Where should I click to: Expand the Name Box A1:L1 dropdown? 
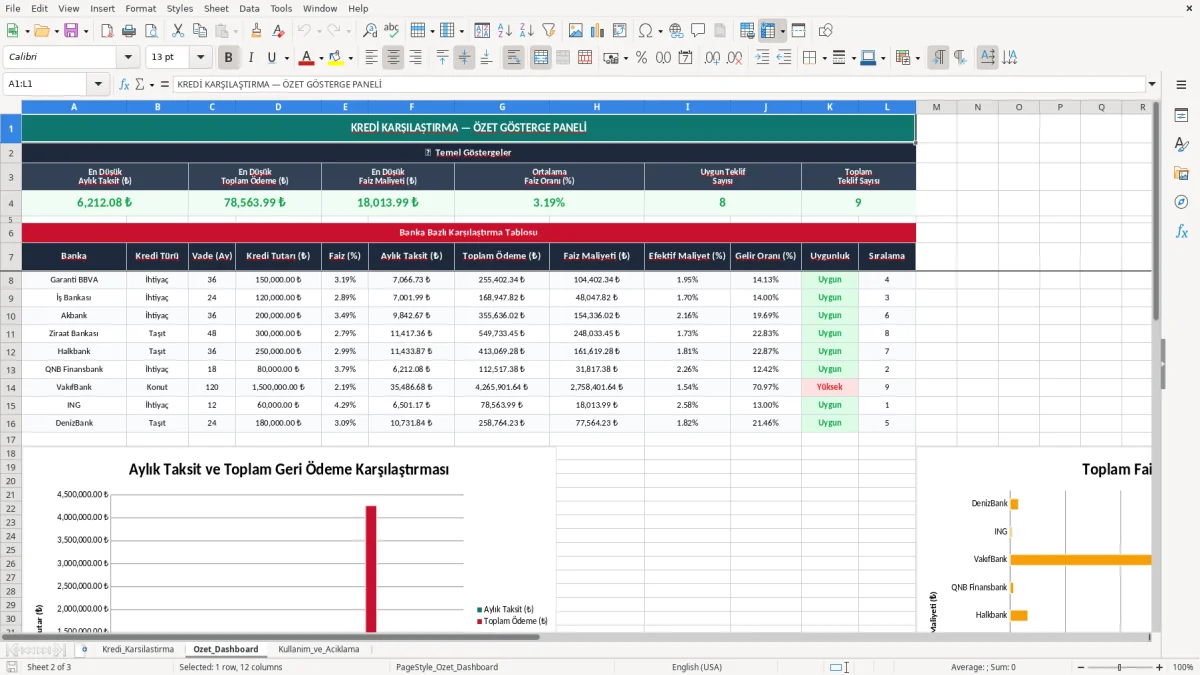tap(98, 84)
